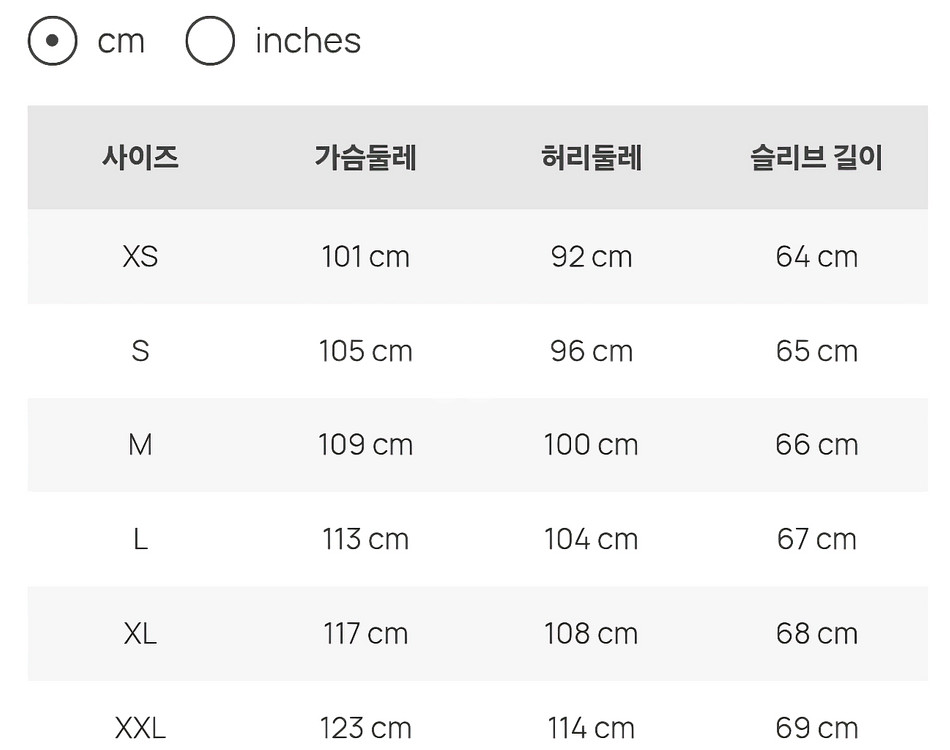Select the XXL size row label
Image resolution: width=950 pixels, height=750 pixels.
pyautogui.click(x=140, y=728)
